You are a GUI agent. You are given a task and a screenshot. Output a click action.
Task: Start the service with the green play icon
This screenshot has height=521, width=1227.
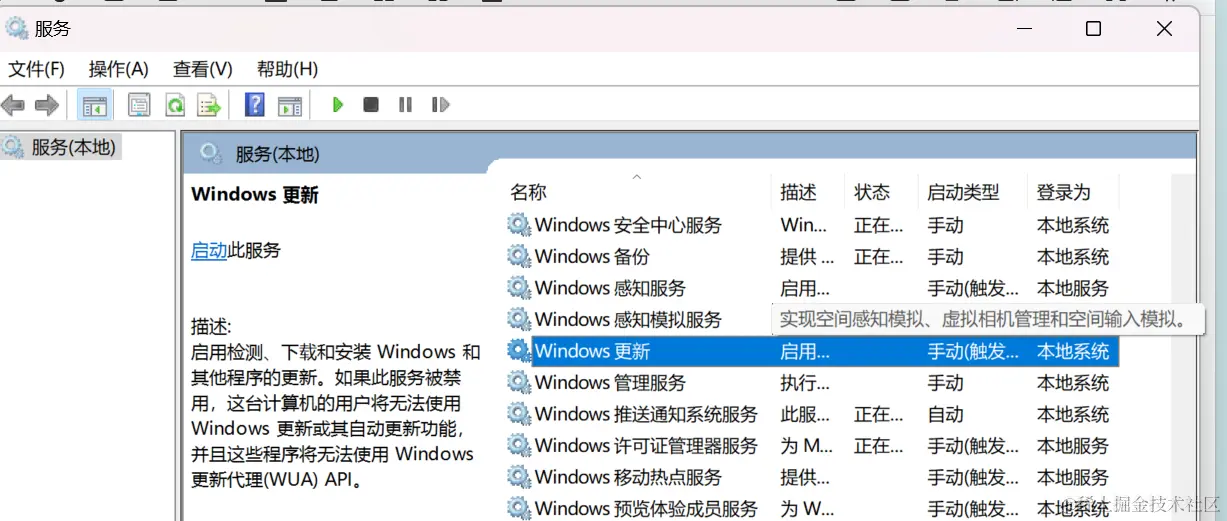coord(338,104)
